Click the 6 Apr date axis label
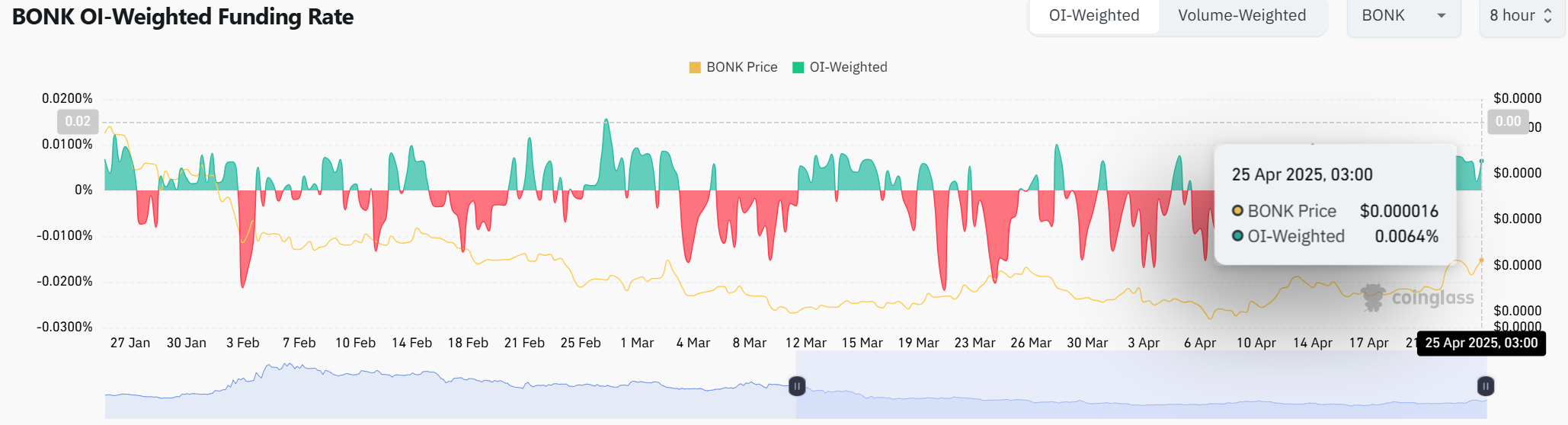The height and width of the screenshot is (425, 1568). pos(1200,343)
